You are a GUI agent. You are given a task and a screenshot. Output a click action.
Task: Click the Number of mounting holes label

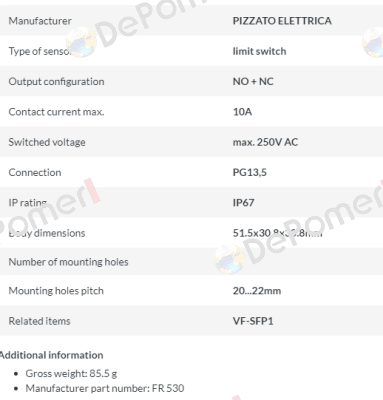click(68, 262)
